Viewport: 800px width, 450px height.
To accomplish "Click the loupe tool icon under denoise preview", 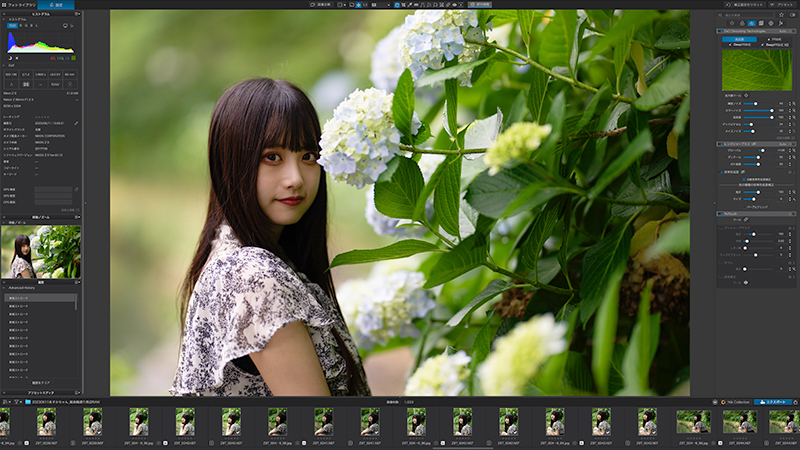I will (746, 95).
